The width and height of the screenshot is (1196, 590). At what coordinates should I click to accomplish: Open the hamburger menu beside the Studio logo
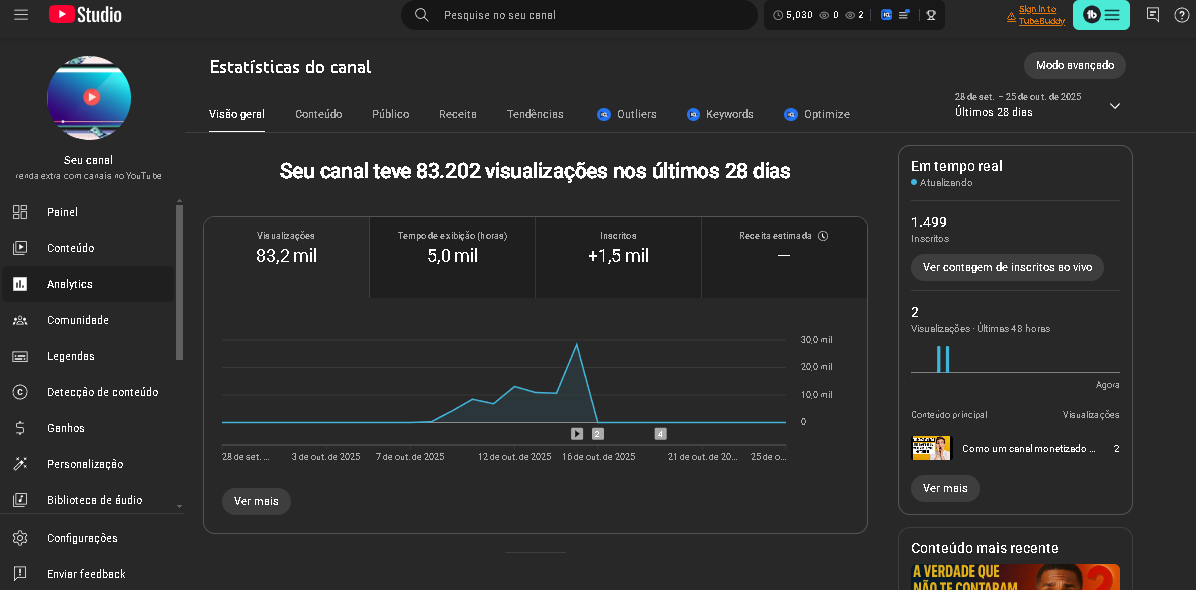[21, 15]
